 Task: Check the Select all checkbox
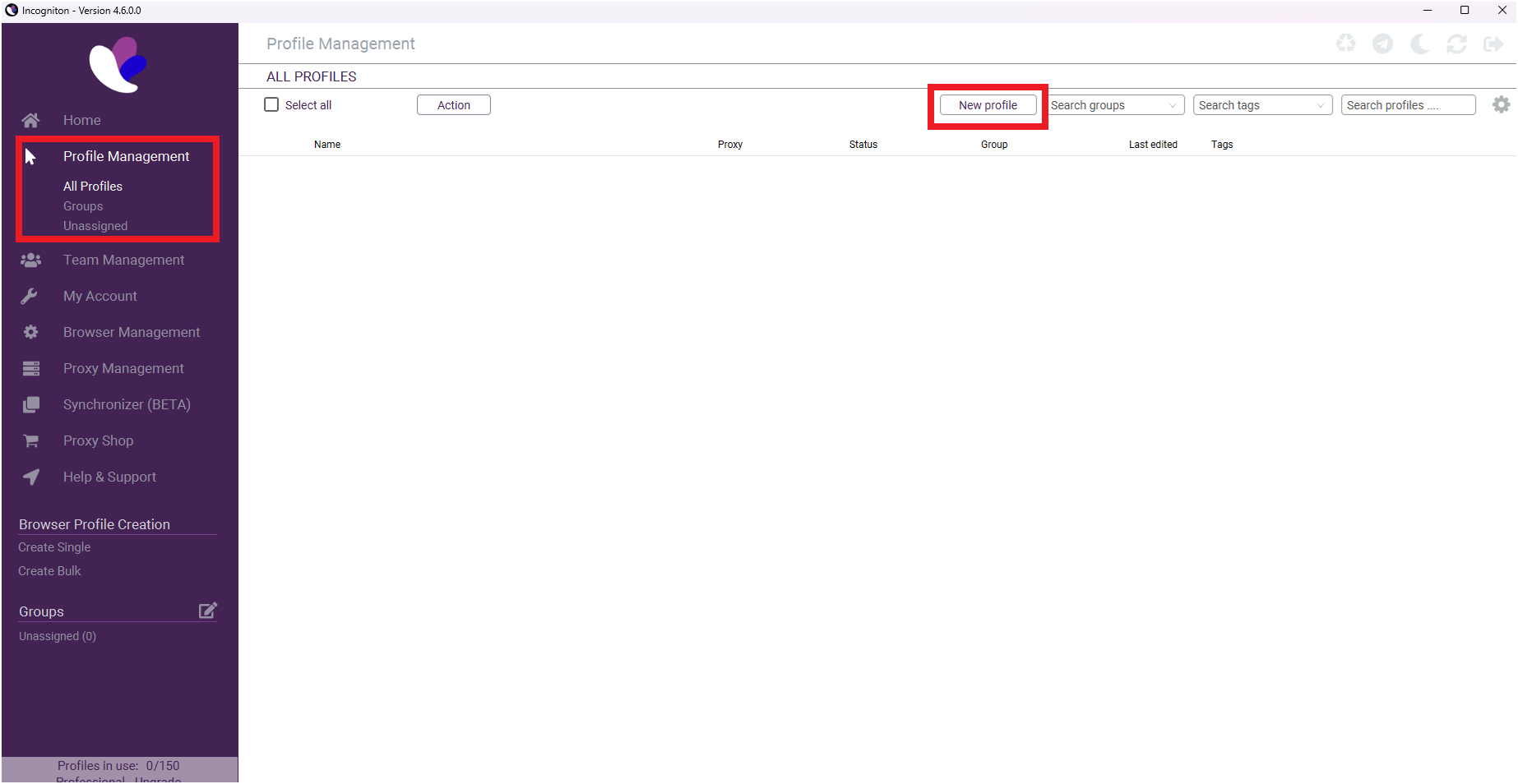tap(271, 104)
